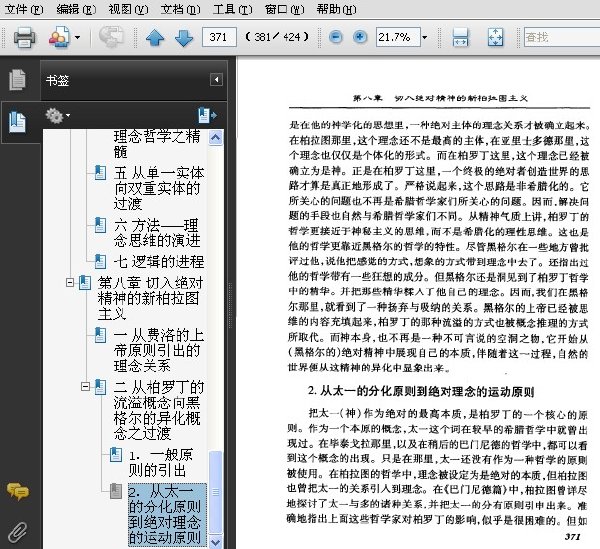This screenshot has height=549, width=600.
Task: Open the zoom percentage dropdown arrow
Action: (x=424, y=37)
